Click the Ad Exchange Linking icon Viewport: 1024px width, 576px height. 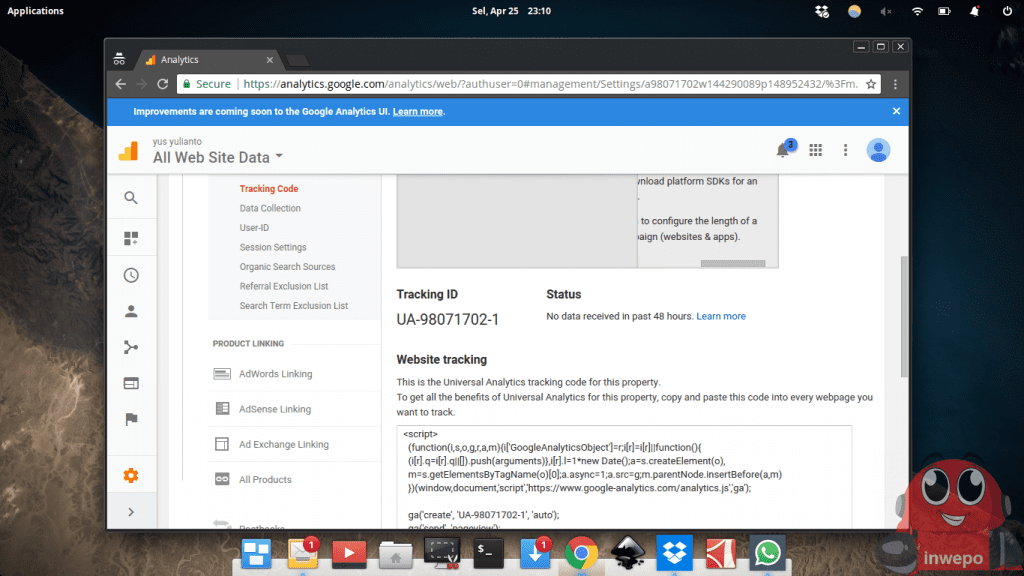click(x=222, y=444)
